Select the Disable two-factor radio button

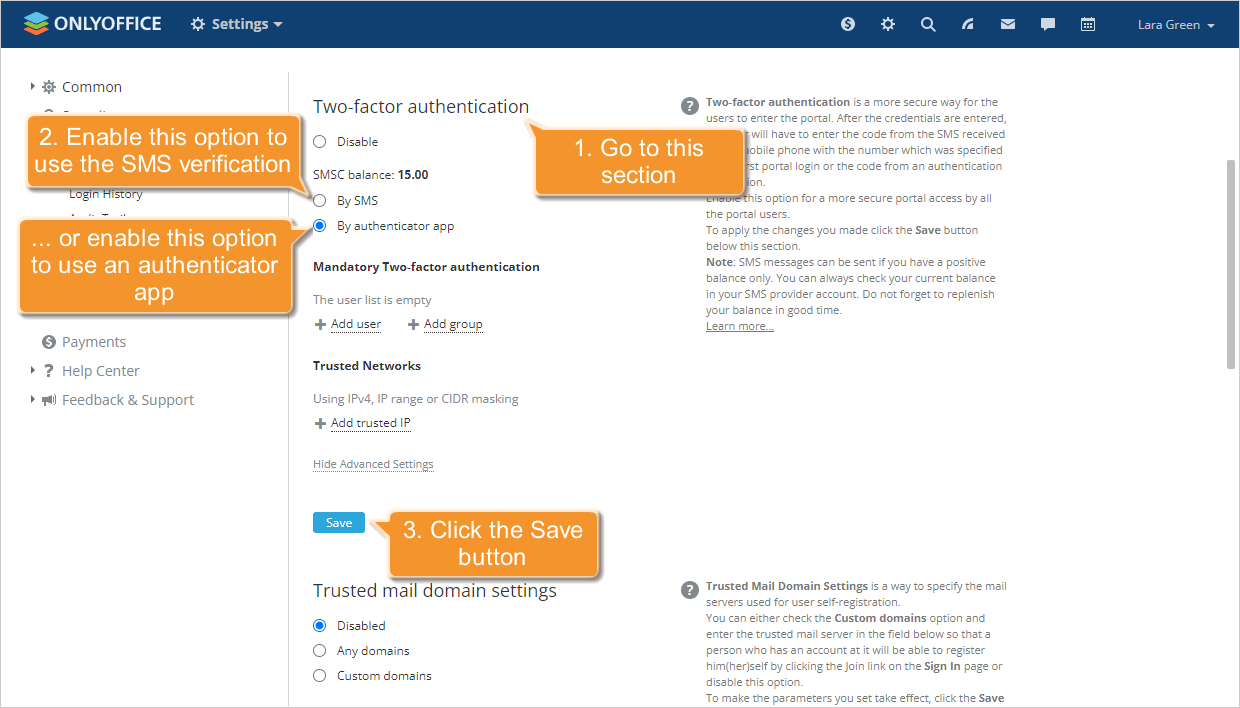[x=320, y=142]
